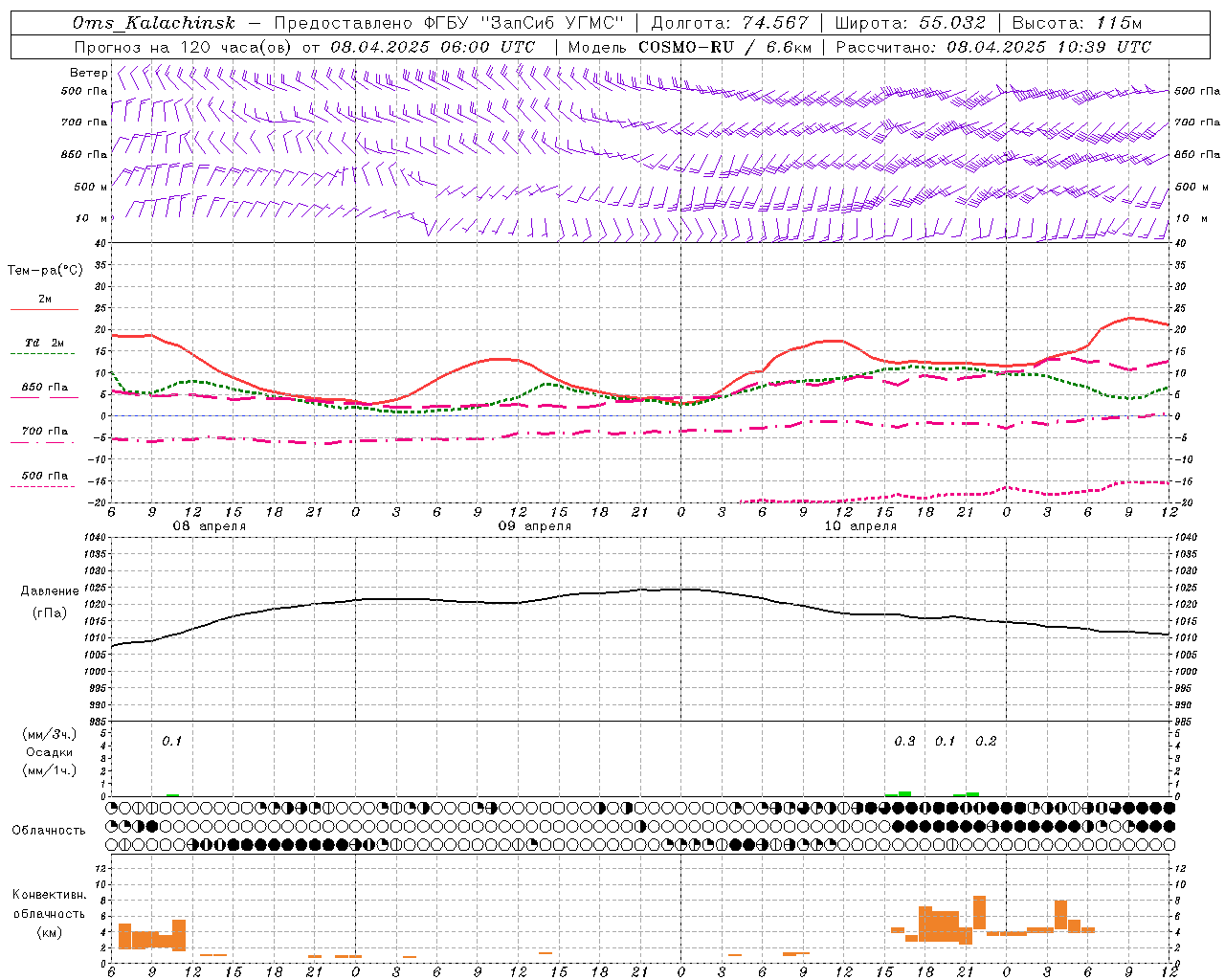Click "Рассчитано: 08.04.2025 10:39 UTC" text
Image resolution: width=1225 pixels, height=980 pixels.
coord(993,47)
